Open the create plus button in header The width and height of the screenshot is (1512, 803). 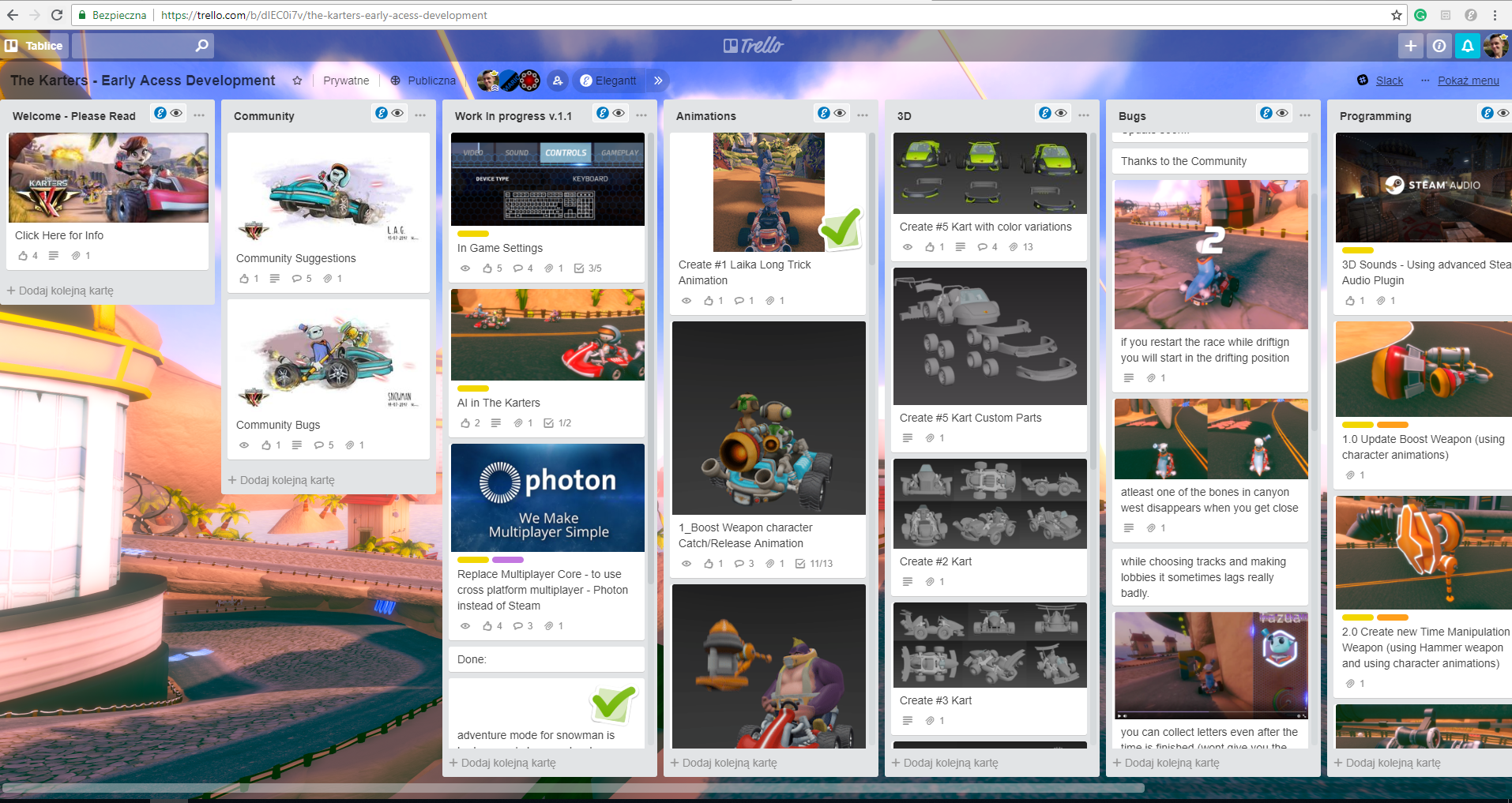(1410, 46)
